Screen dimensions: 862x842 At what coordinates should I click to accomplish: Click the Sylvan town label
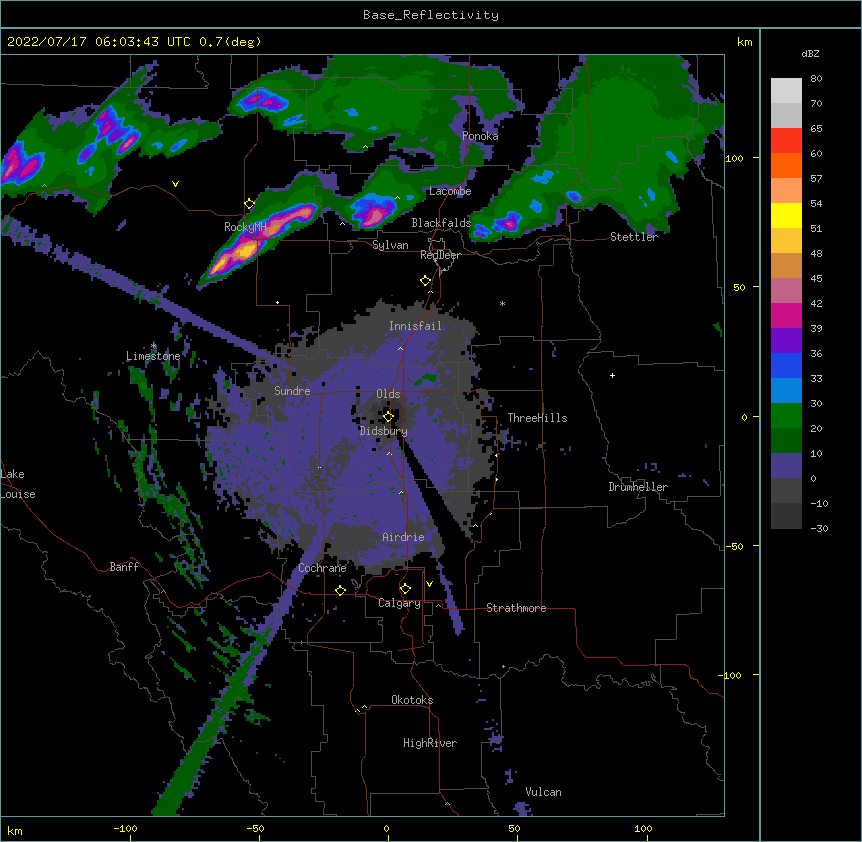(390, 245)
